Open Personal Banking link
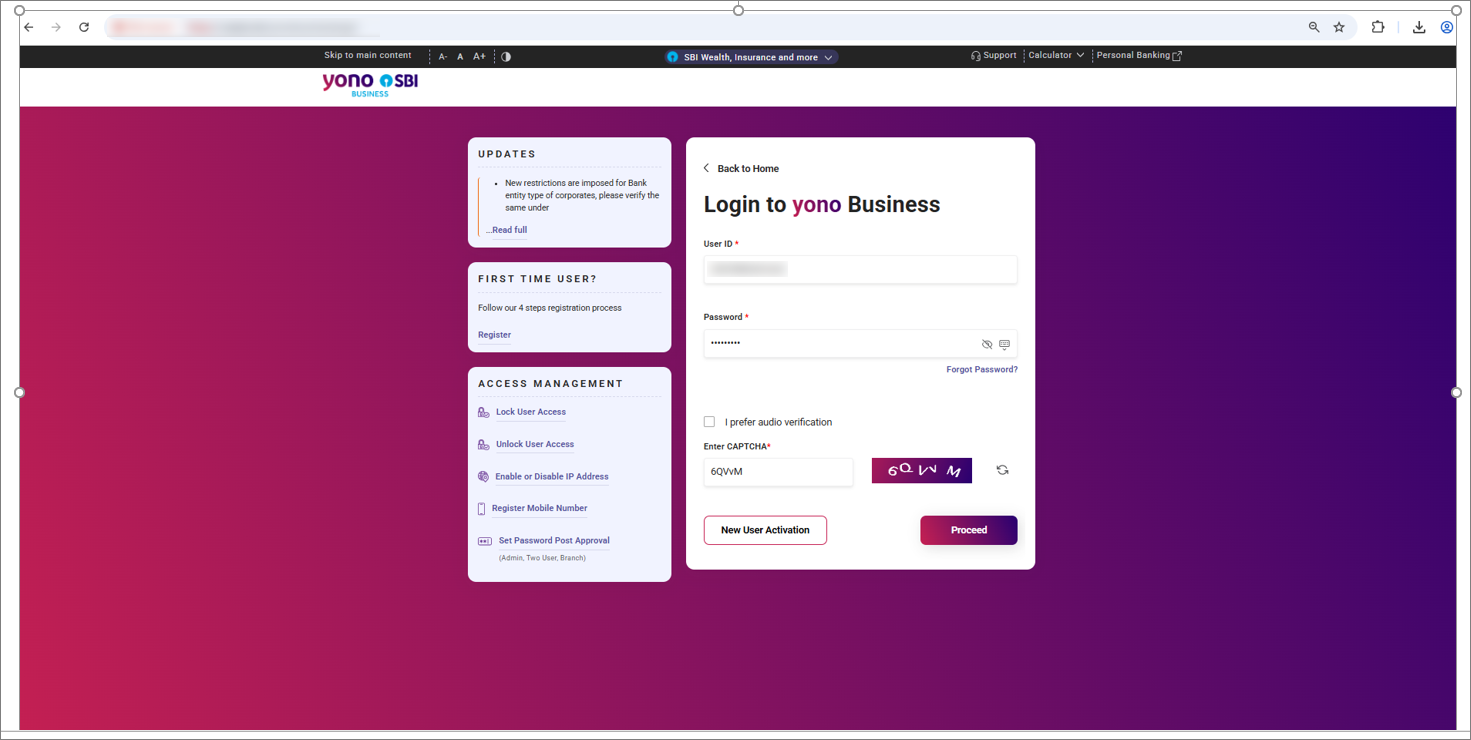 1133,55
